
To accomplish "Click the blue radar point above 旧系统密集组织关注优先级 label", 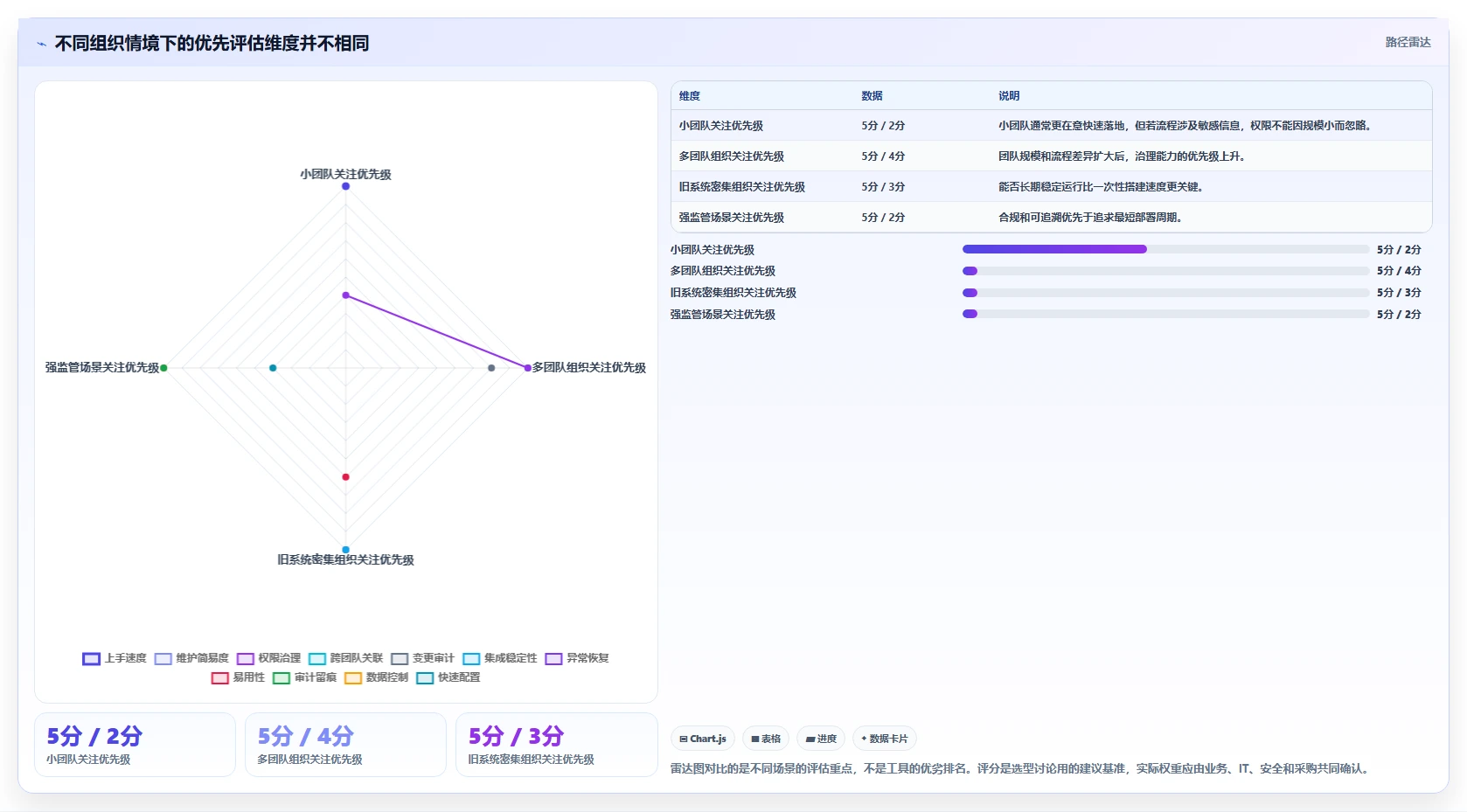I will [345, 550].
